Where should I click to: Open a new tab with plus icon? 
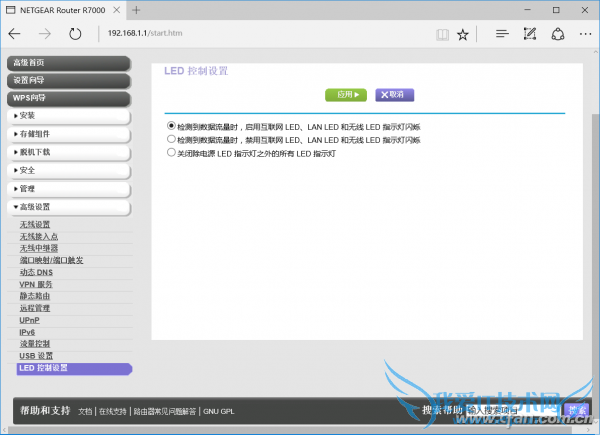tap(136, 10)
